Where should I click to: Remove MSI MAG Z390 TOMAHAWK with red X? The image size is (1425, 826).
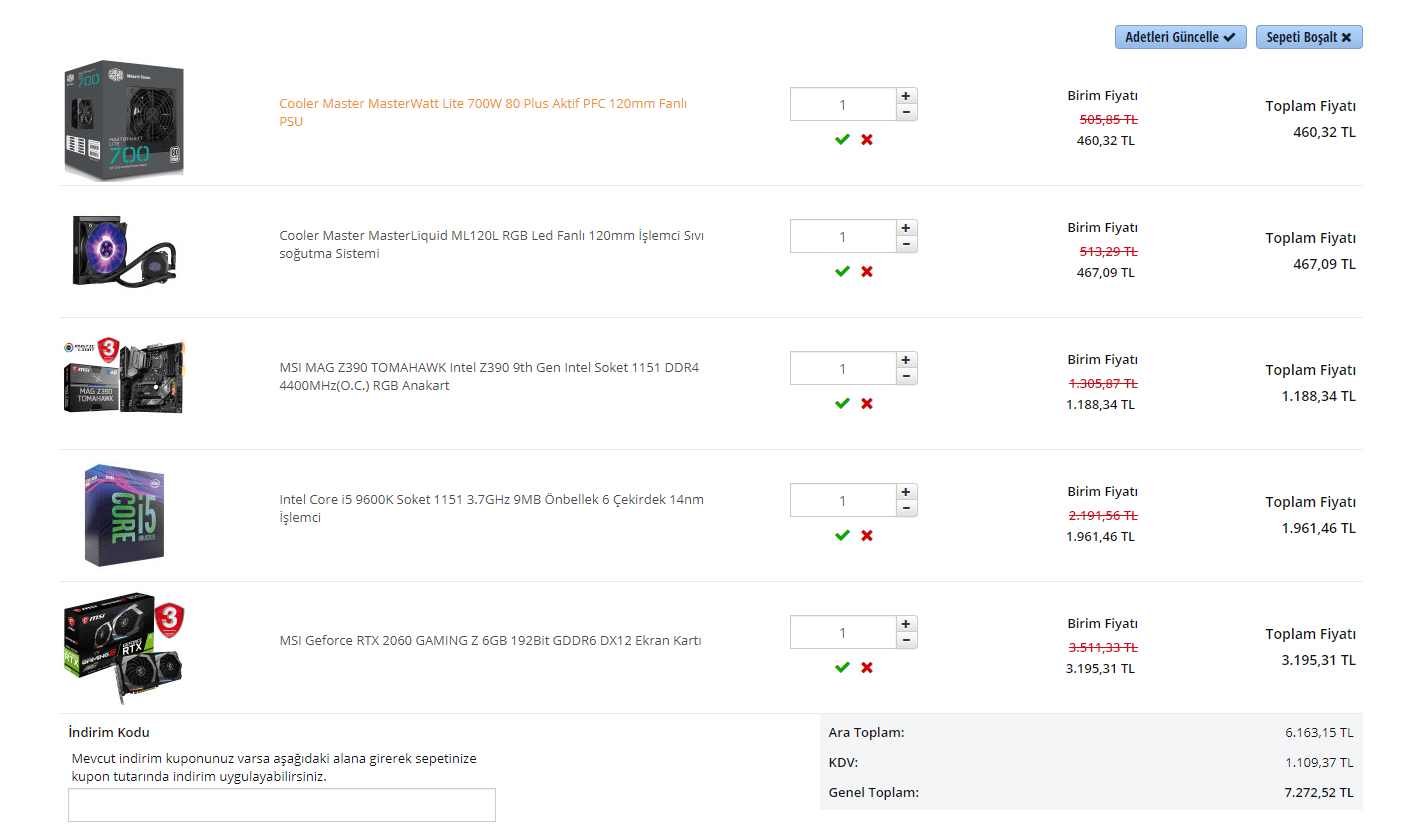tap(867, 403)
